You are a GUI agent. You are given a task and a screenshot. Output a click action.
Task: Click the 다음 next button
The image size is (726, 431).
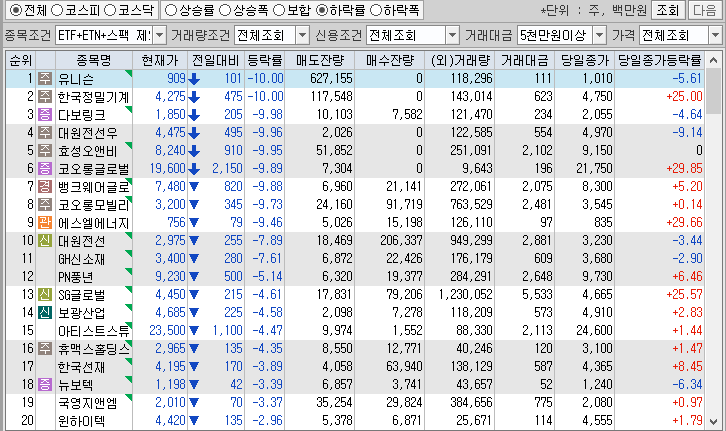coord(704,10)
